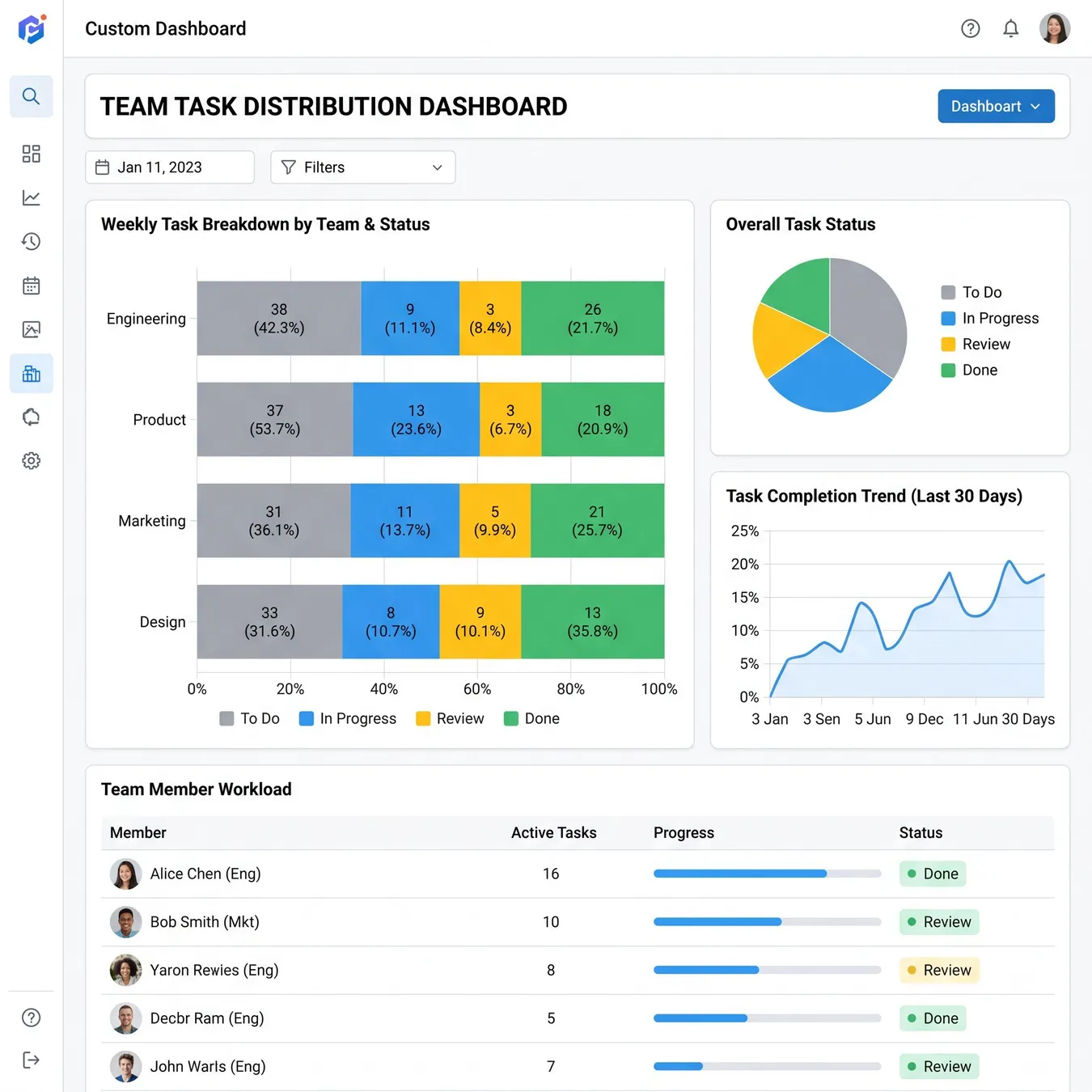Toggle Done legend under bar chart

coord(531,718)
